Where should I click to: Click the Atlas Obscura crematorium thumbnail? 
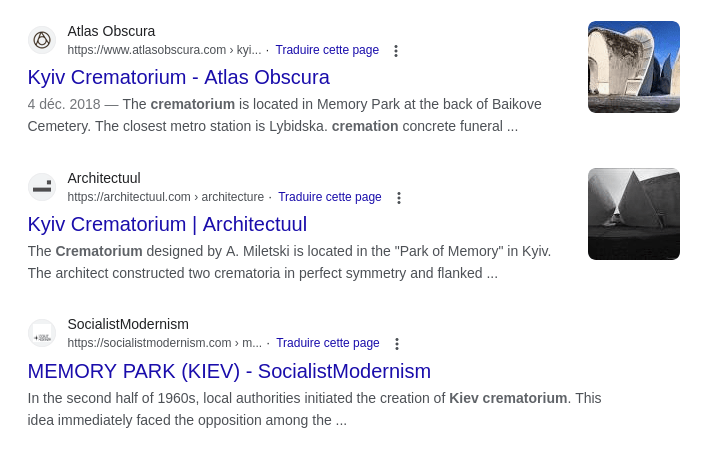point(634,67)
